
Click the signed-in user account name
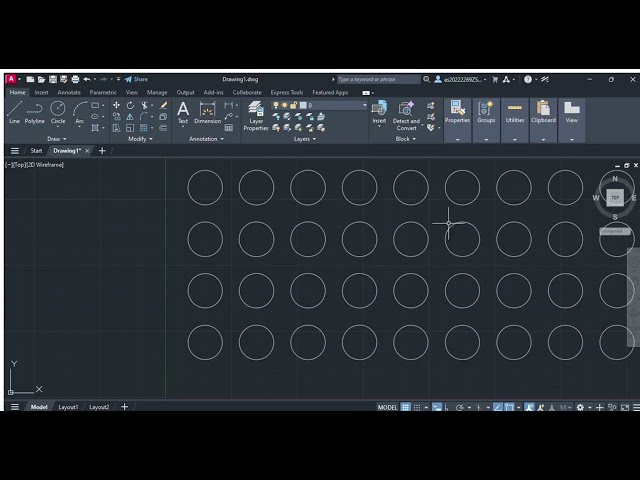pos(462,79)
